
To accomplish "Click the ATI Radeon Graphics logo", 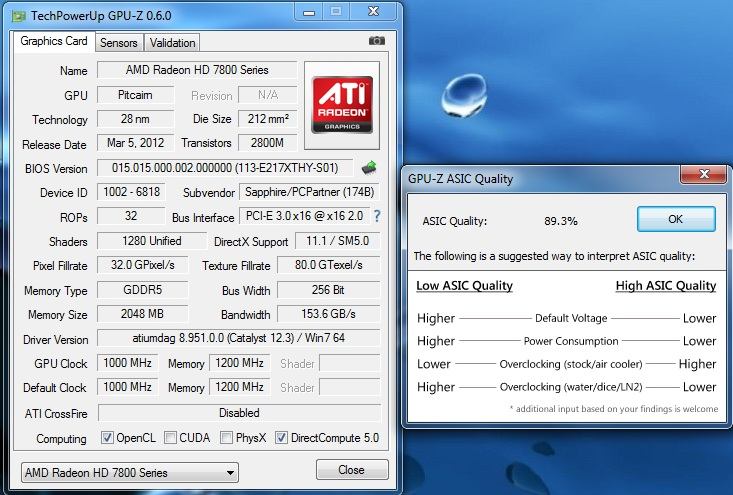I will pos(342,105).
